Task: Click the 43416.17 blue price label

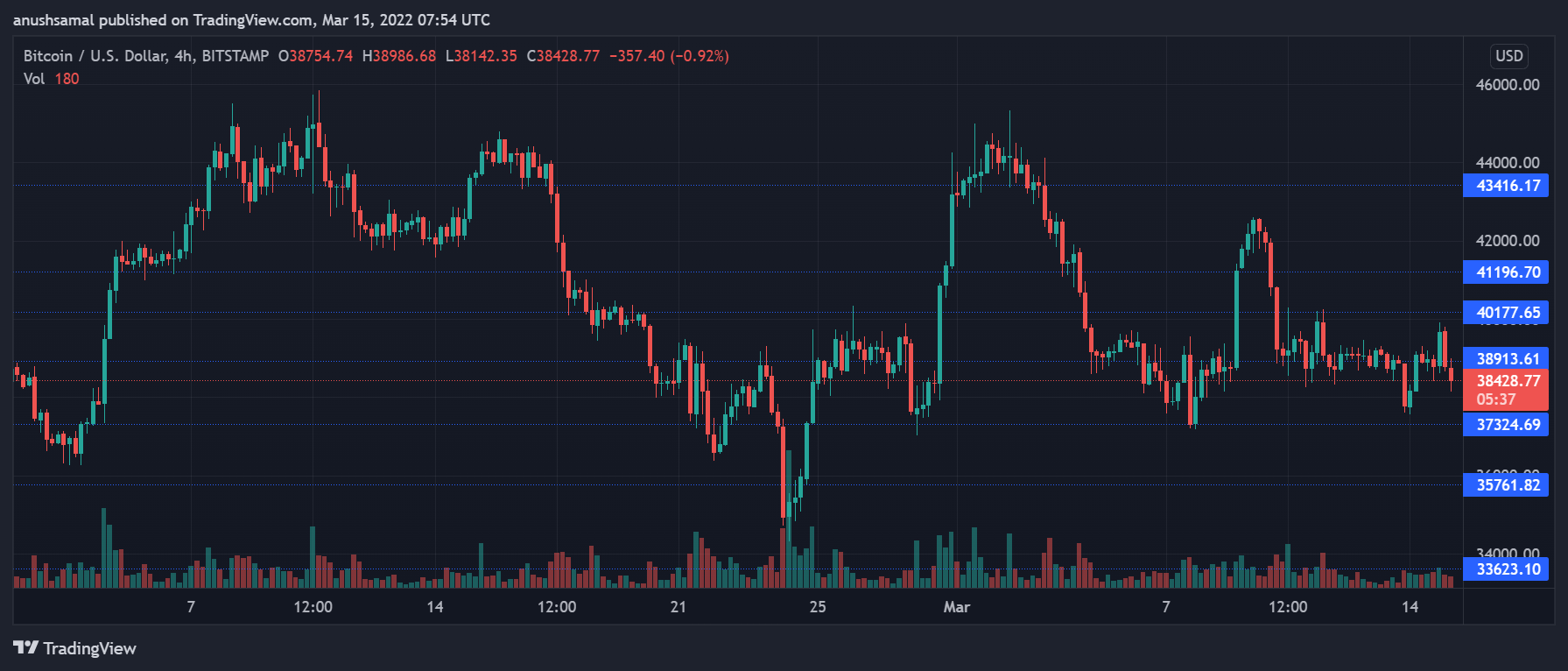Action: pyautogui.click(x=1506, y=186)
